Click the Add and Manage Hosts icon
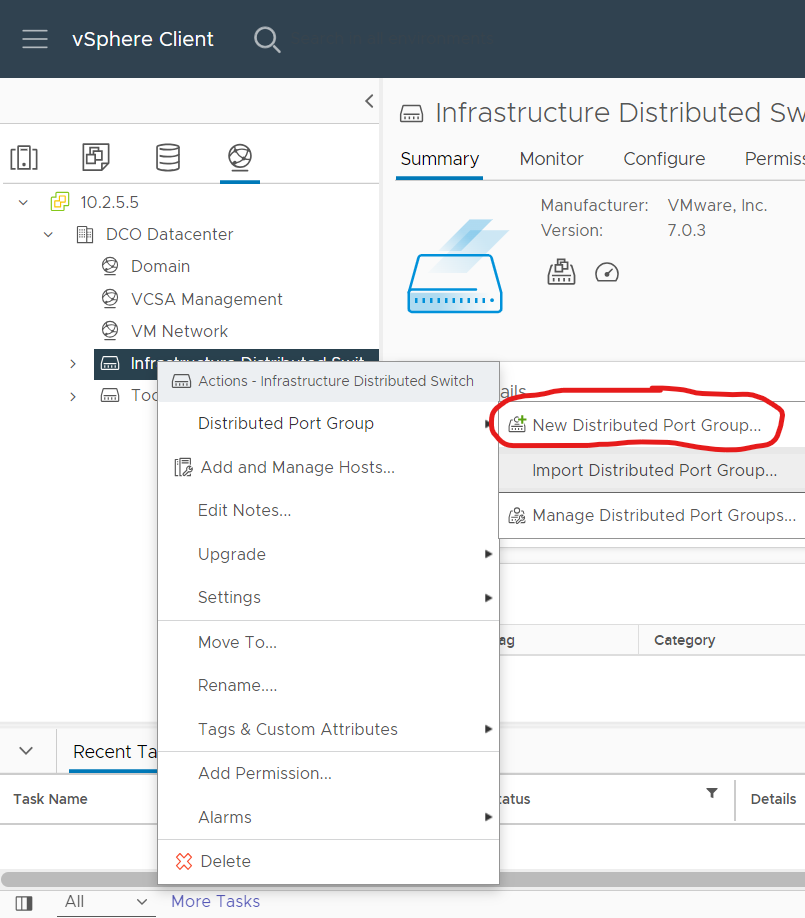The width and height of the screenshot is (805, 918). pyautogui.click(x=183, y=467)
